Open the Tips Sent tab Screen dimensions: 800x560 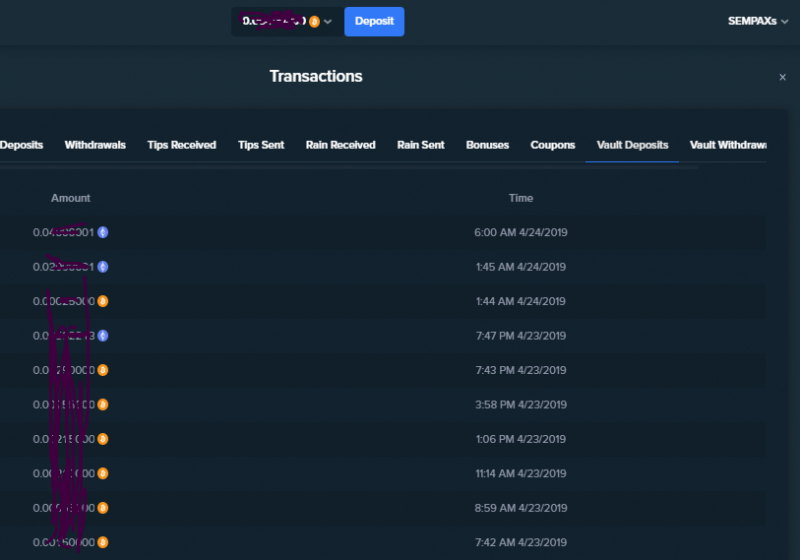[261, 145]
